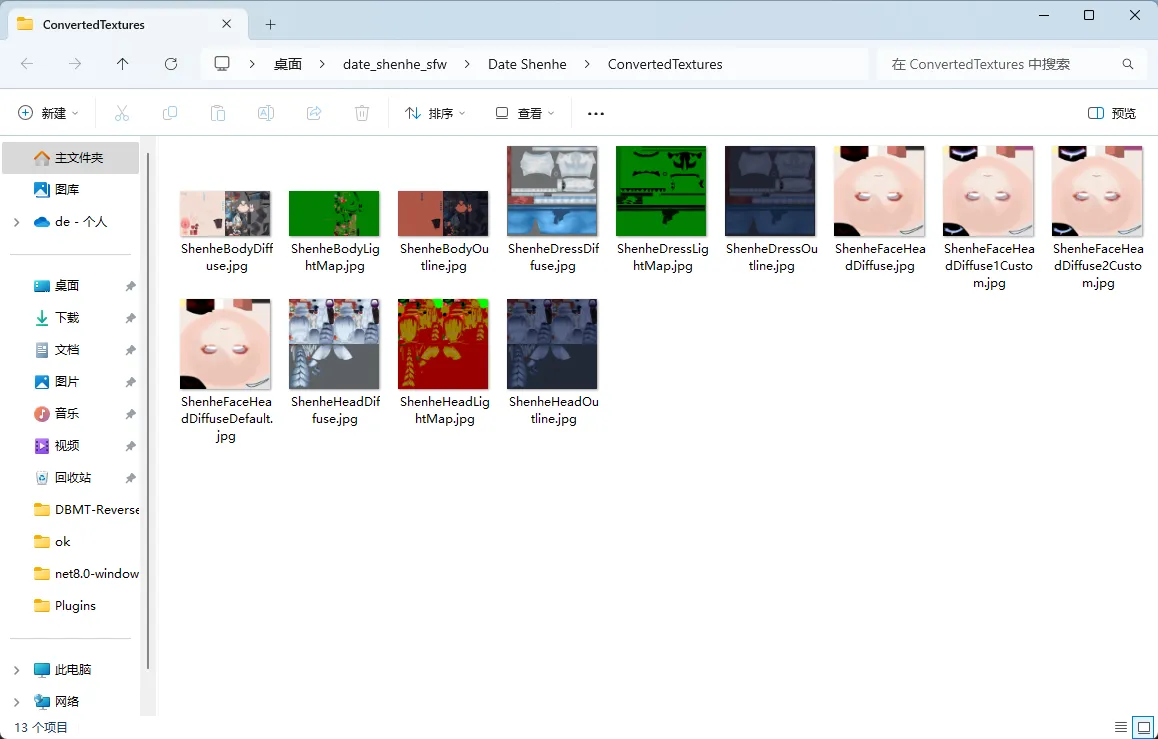Open the 排序 sort dropdown
Viewport: 1158px width, 739px height.
click(x=435, y=113)
